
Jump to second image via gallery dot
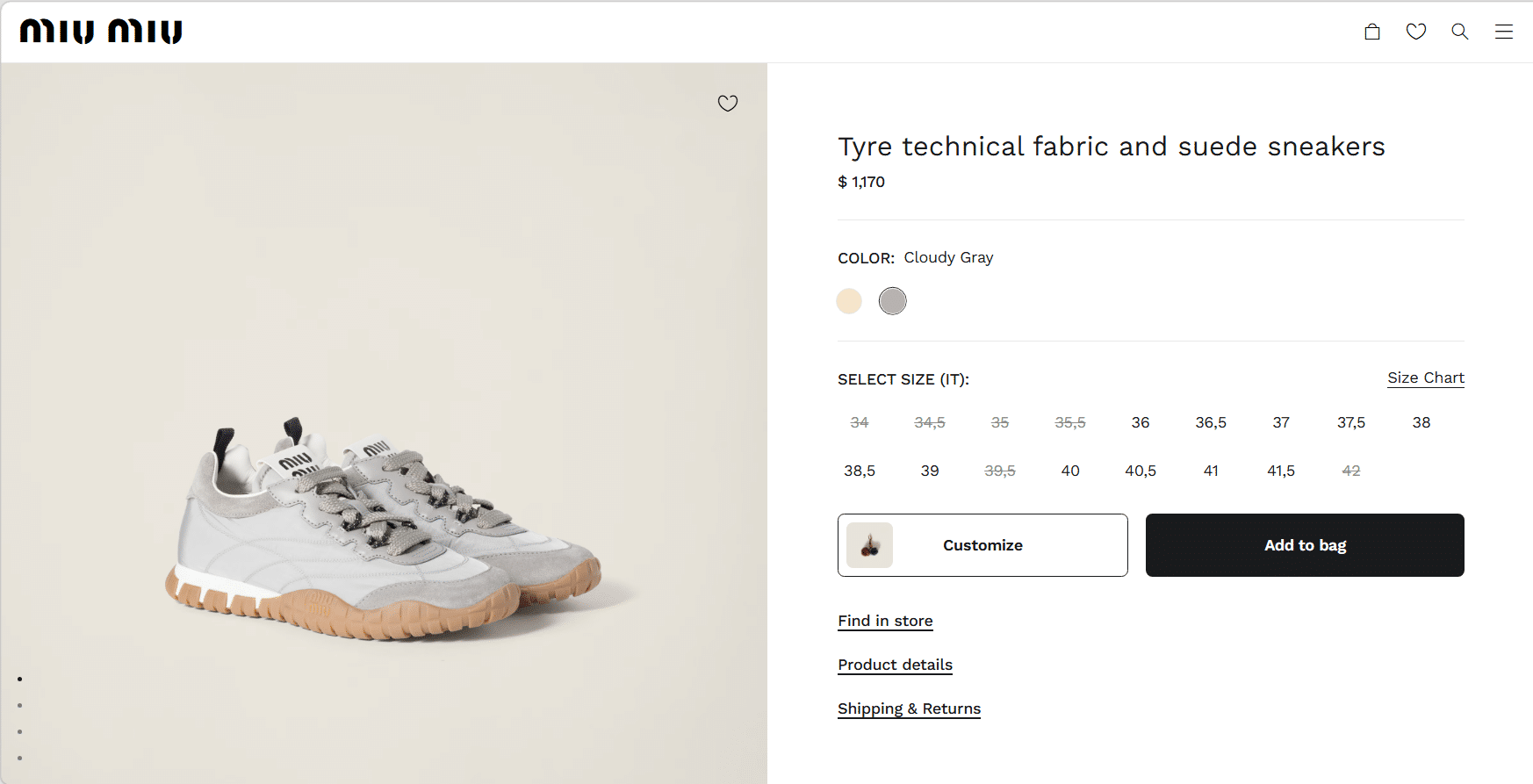19,706
